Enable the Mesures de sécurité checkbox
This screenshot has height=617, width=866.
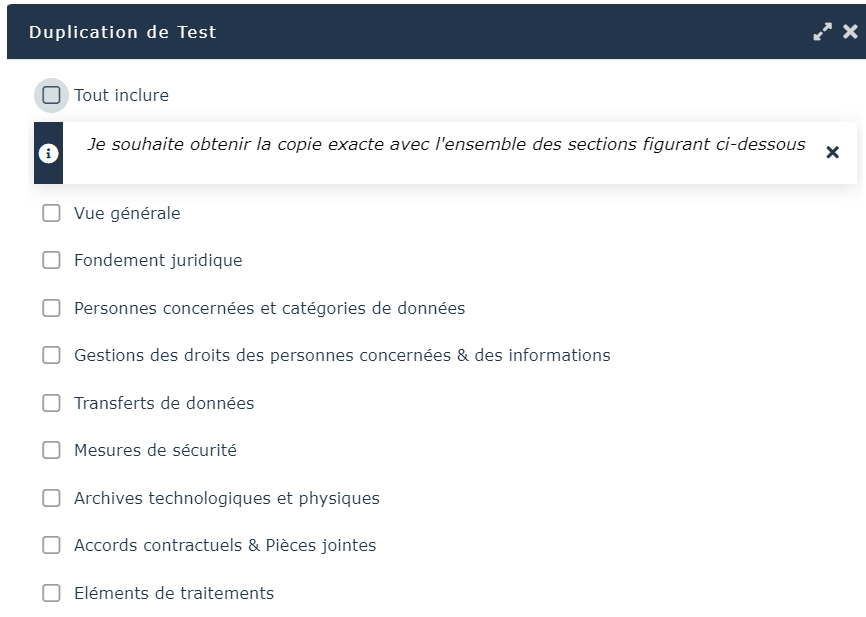[x=51, y=450]
